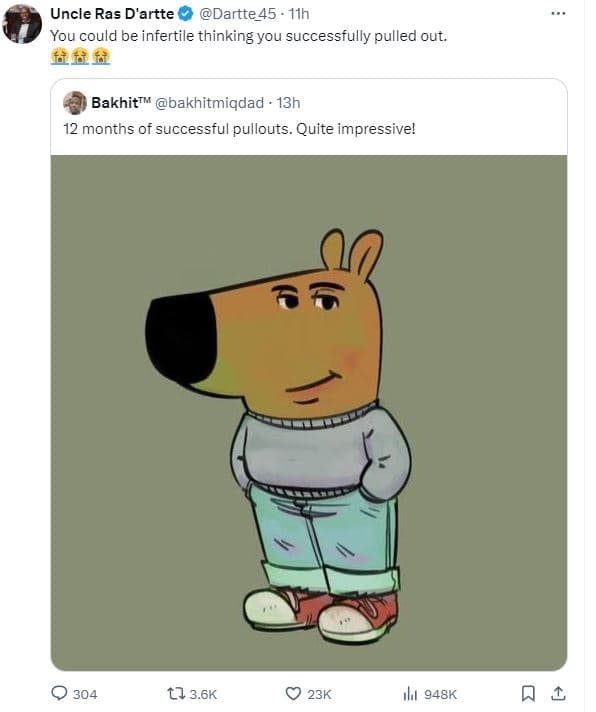Open the @Dartte_45 handle link
The height and width of the screenshot is (712, 596).
[x=237, y=14]
